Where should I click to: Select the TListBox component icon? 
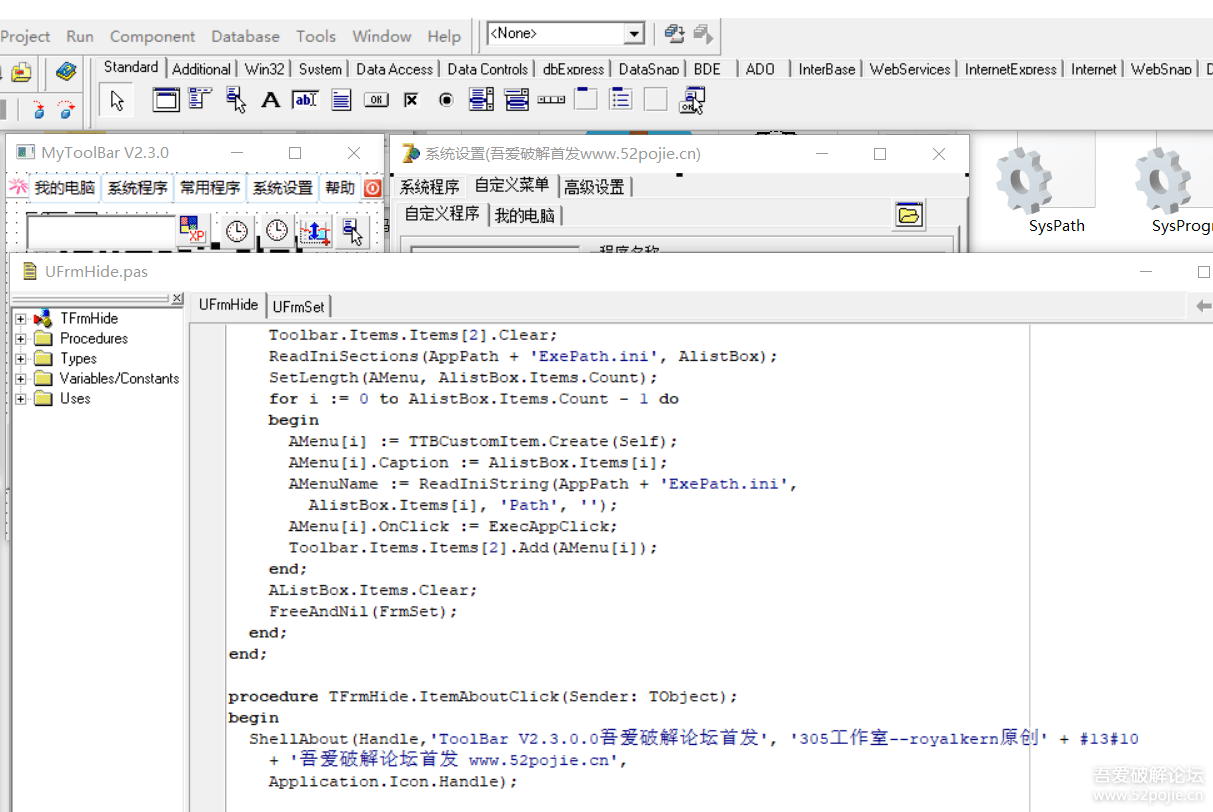(480, 99)
